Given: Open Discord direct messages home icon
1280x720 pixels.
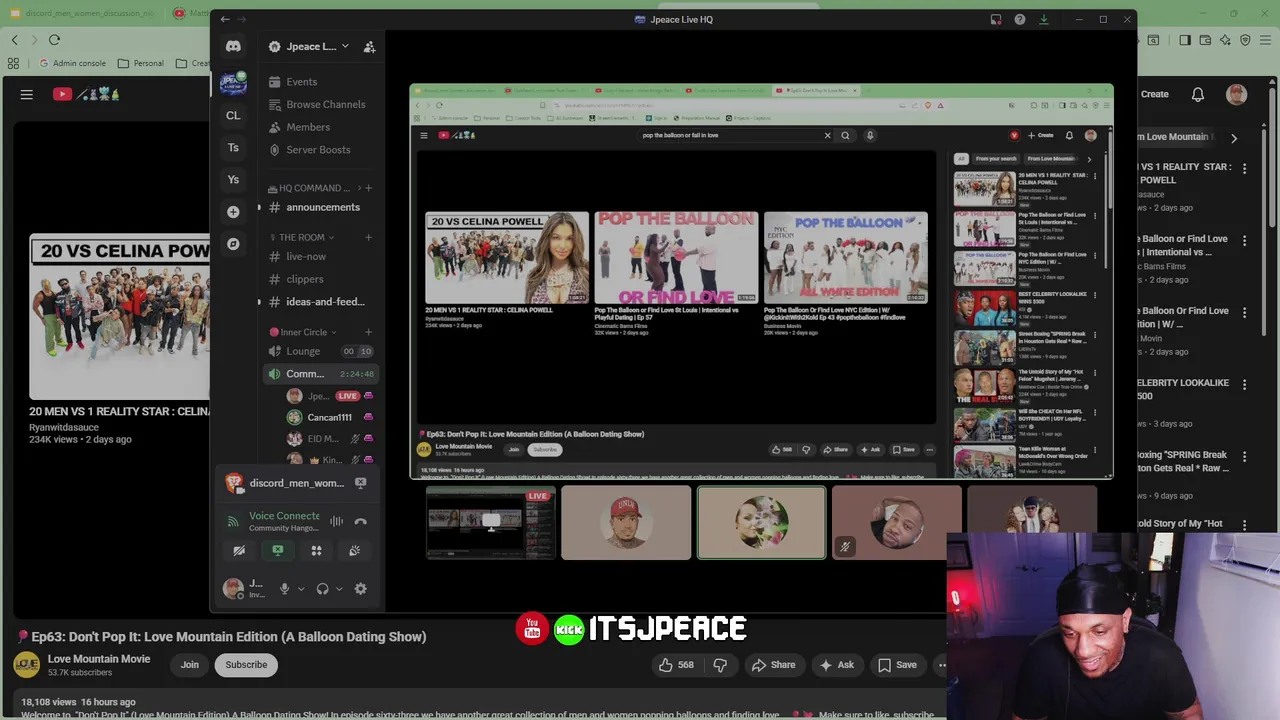Looking at the screenshot, I should point(233,46).
